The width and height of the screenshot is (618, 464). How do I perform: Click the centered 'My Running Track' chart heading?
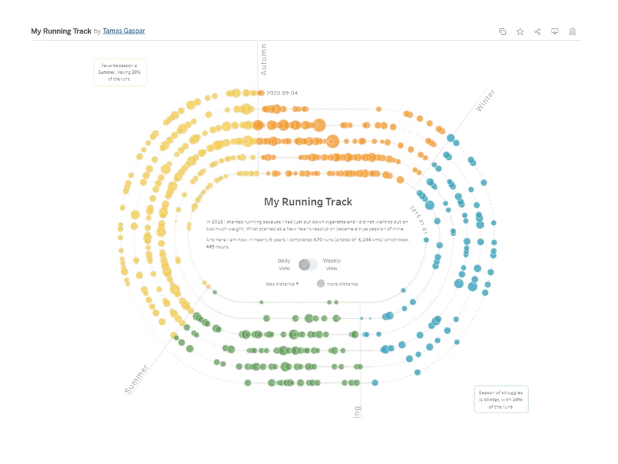pyautogui.click(x=308, y=202)
